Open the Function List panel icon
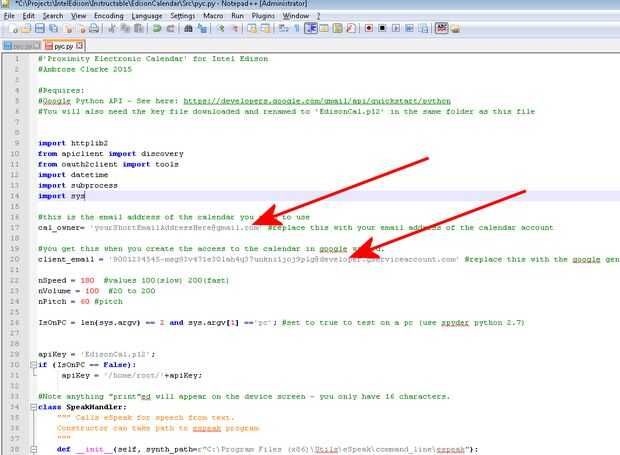This screenshot has width=620, height=455. coord(351,28)
